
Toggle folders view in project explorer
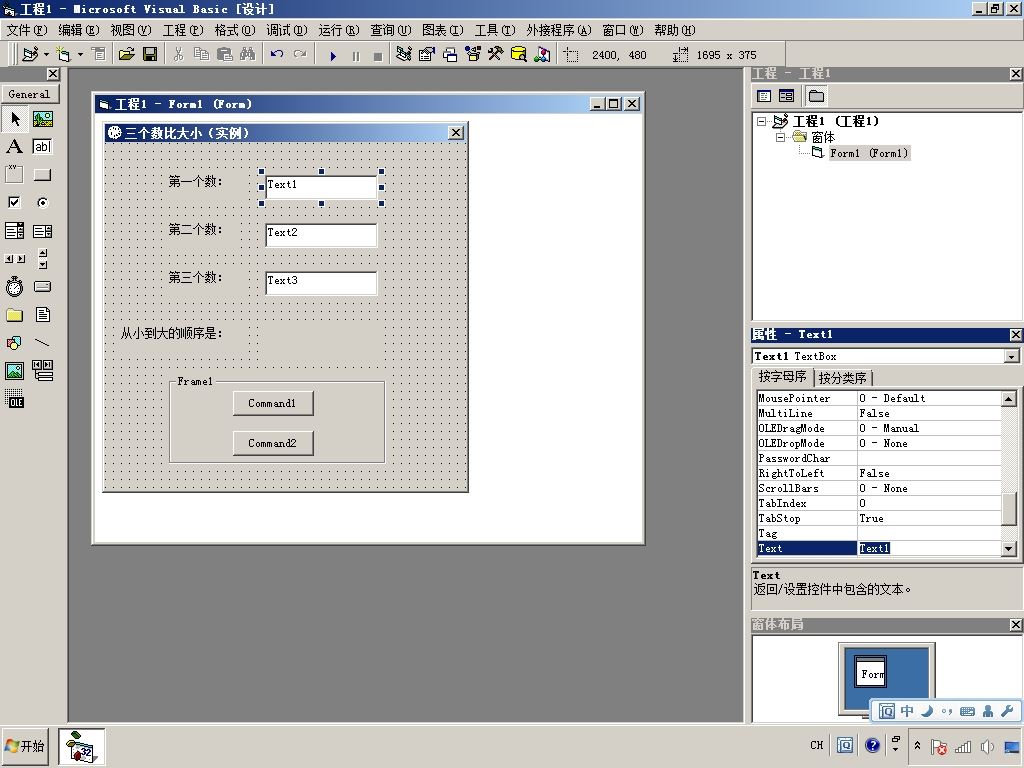coord(816,96)
